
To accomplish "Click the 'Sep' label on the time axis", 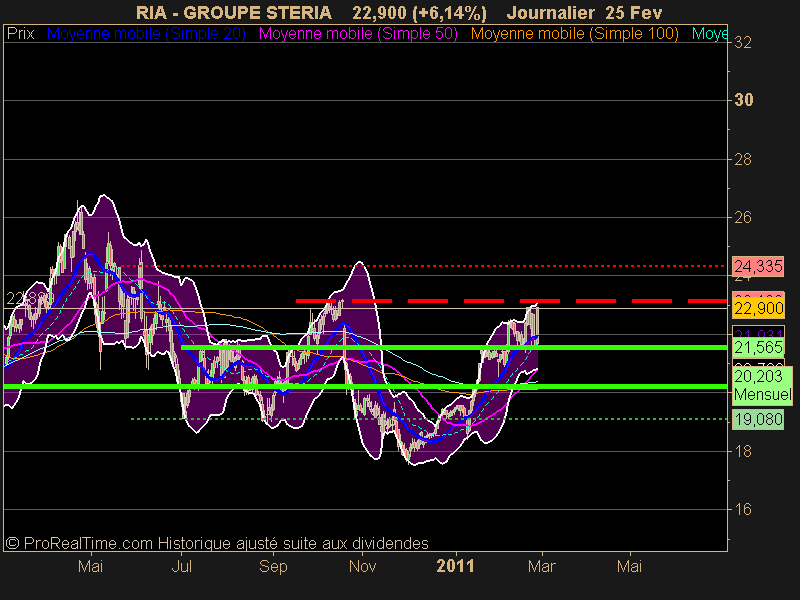I will click(273, 566).
